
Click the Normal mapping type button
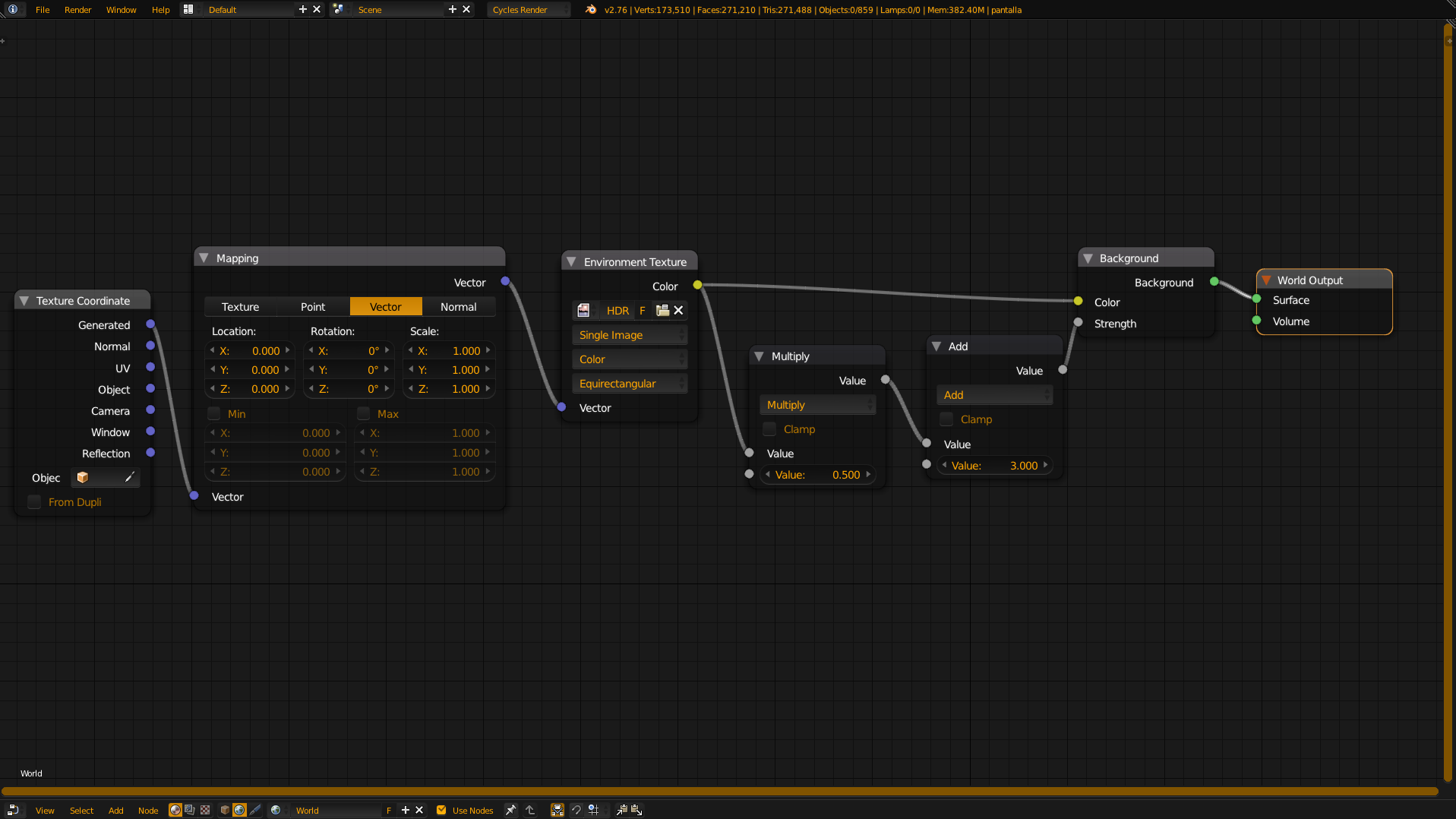click(459, 307)
